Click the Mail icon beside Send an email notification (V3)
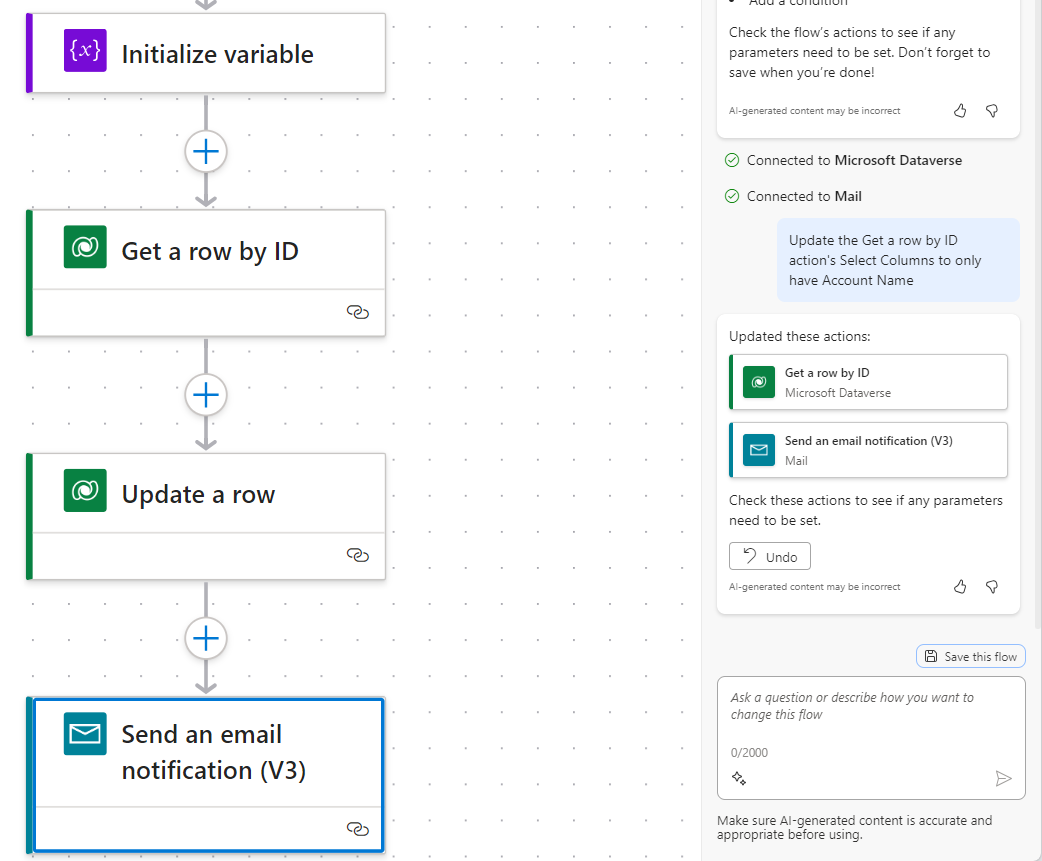This screenshot has height=861, width=1042. click(x=759, y=449)
